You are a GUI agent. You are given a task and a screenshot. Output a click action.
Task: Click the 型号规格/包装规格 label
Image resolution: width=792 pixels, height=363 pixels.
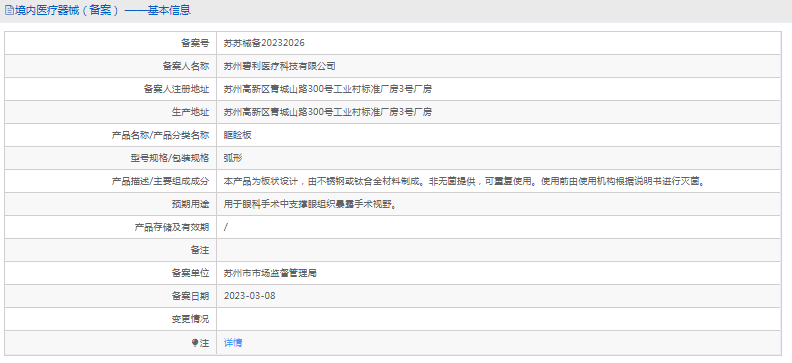pos(170,158)
